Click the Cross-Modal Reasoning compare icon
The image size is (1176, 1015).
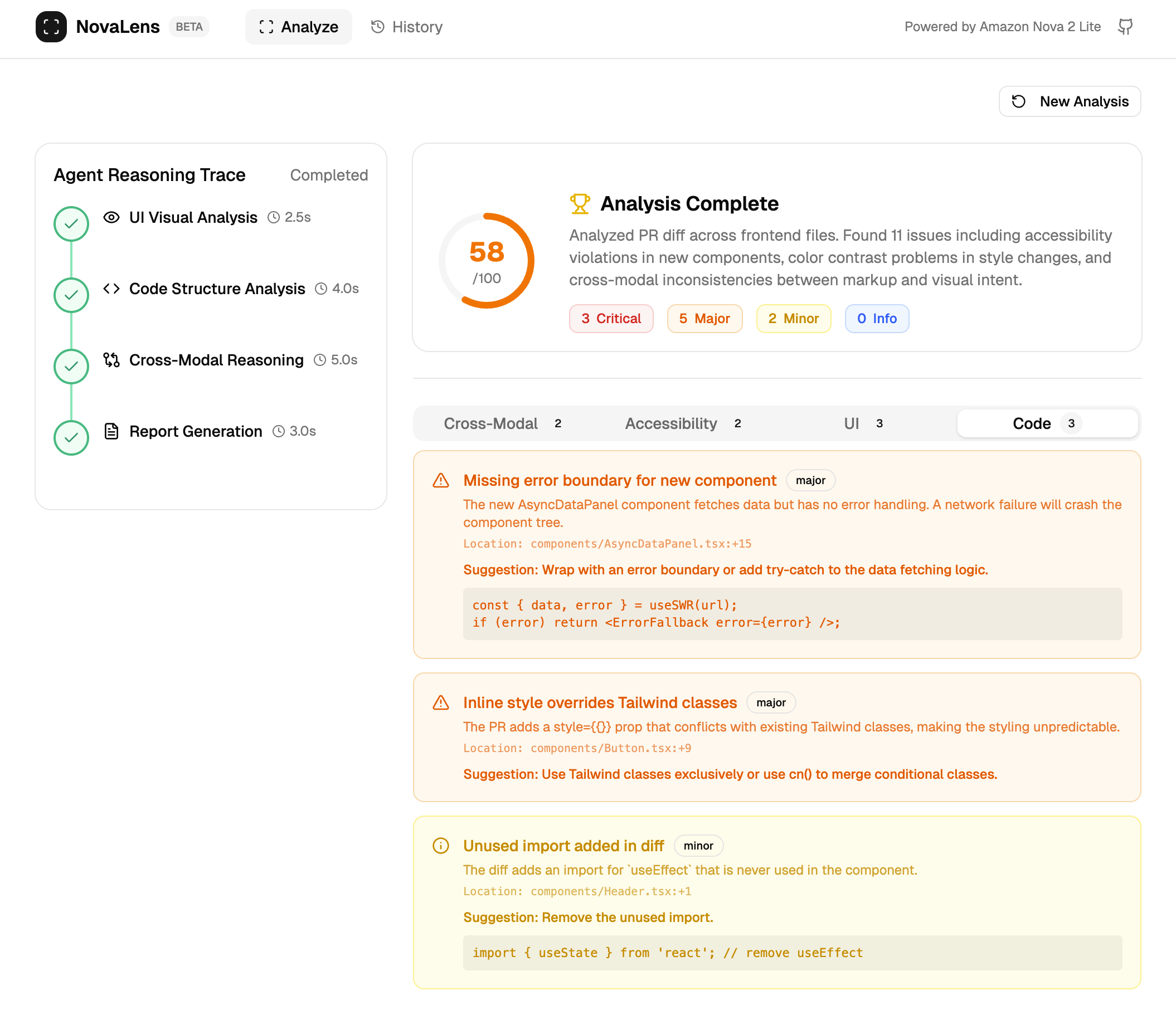[x=111, y=360]
